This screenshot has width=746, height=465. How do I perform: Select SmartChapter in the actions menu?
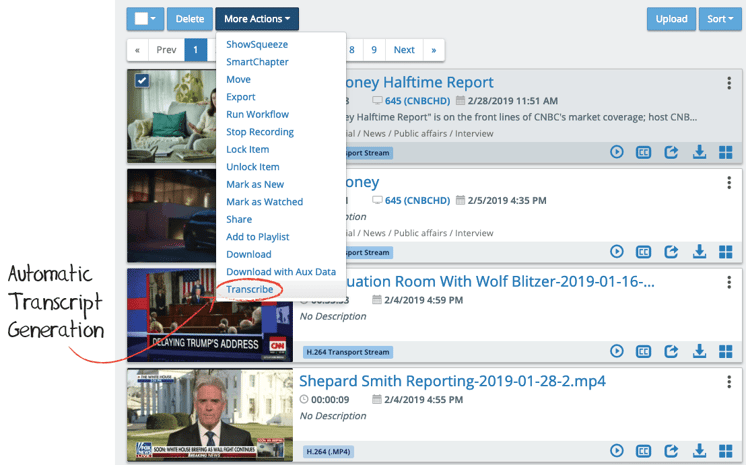pos(257,62)
